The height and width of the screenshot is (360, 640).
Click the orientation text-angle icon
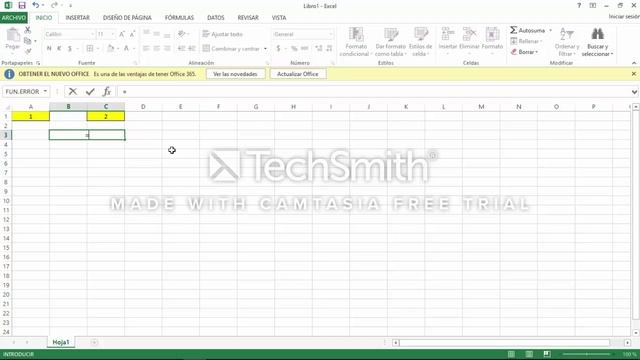(182, 34)
